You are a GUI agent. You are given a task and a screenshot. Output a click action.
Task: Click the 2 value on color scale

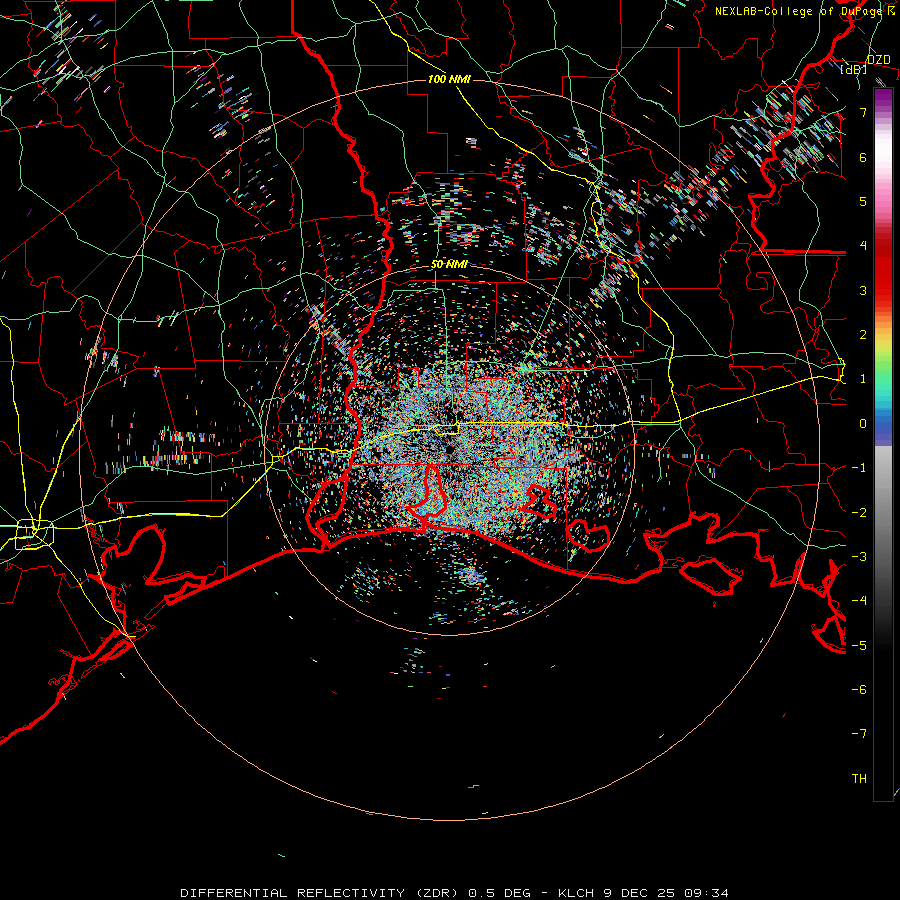click(x=863, y=335)
